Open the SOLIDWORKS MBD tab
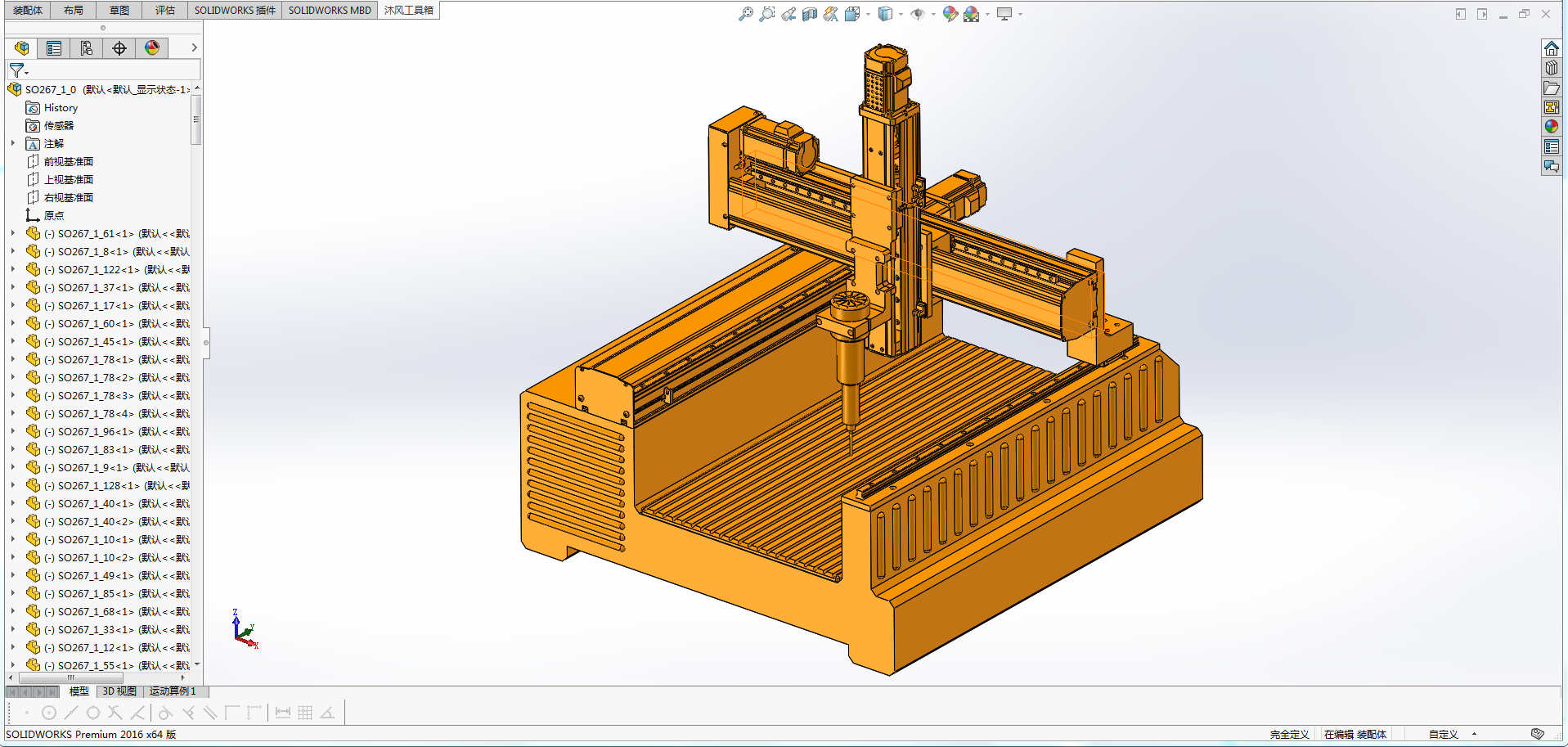 pos(329,10)
